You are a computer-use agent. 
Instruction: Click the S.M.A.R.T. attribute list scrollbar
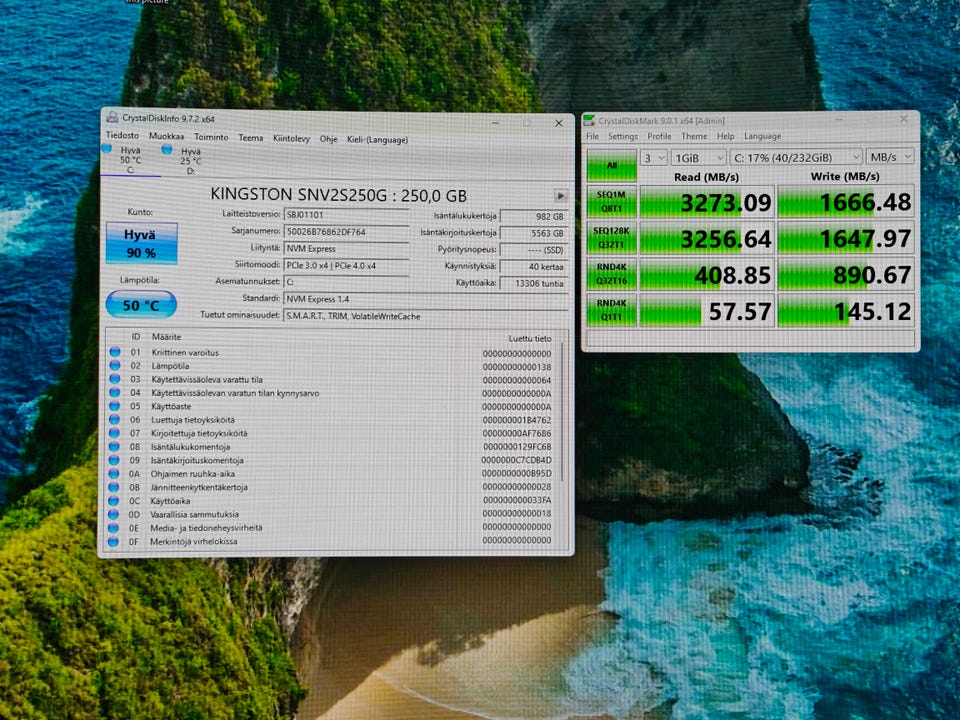click(x=563, y=420)
